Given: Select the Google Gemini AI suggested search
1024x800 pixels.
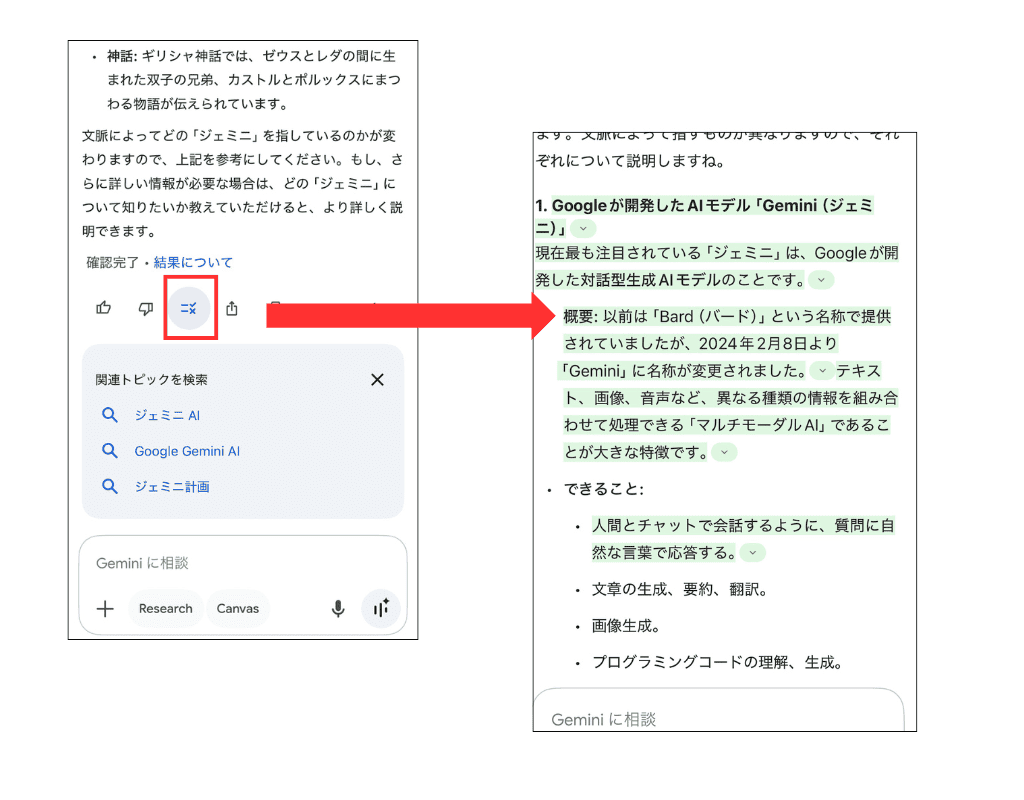Looking at the screenshot, I should click(x=186, y=451).
